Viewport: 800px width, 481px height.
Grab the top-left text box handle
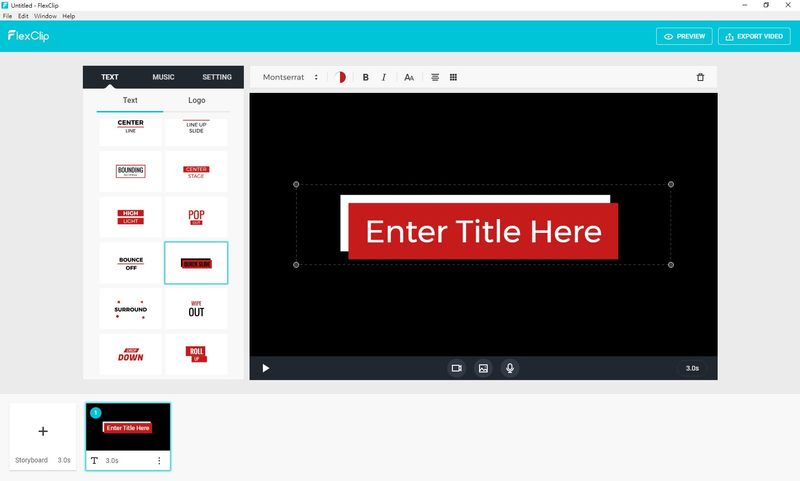[296, 184]
